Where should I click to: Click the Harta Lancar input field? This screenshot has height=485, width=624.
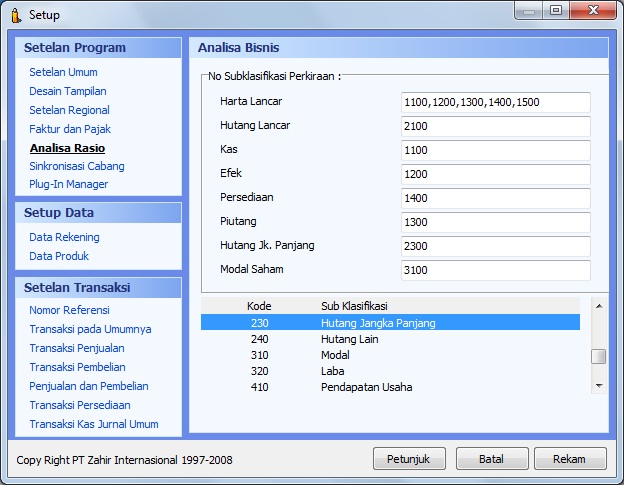495,102
